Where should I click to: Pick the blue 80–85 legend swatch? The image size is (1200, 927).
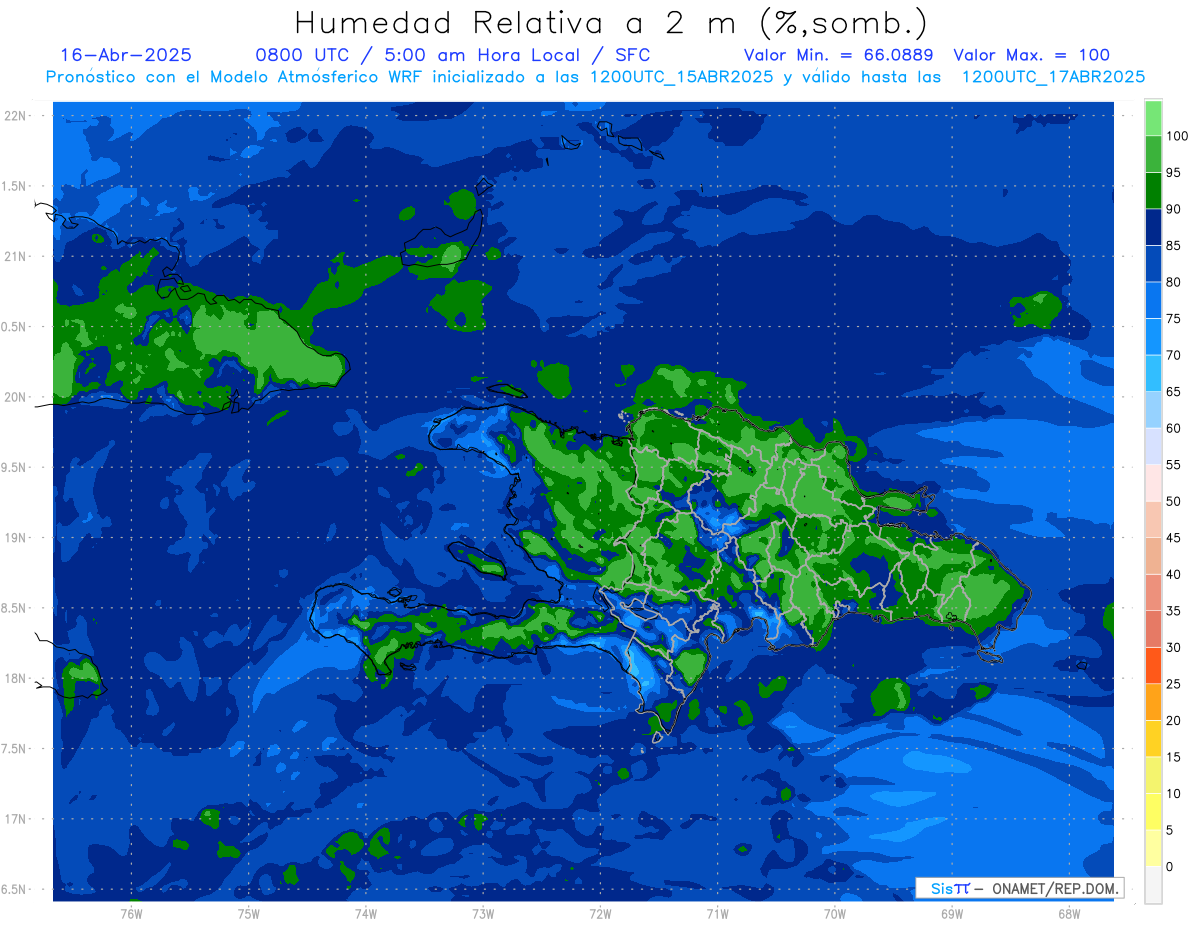pyautogui.click(x=1153, y=264)
